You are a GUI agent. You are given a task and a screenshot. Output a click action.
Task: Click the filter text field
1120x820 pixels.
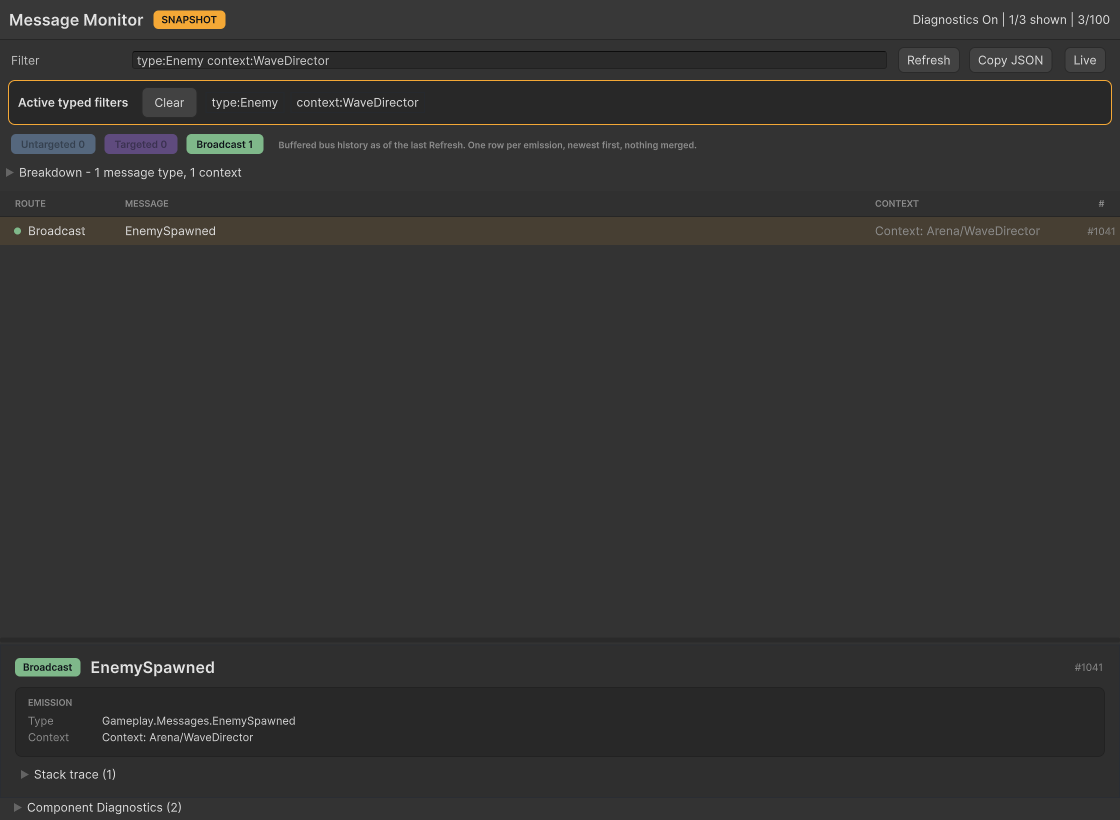[509, 61]
